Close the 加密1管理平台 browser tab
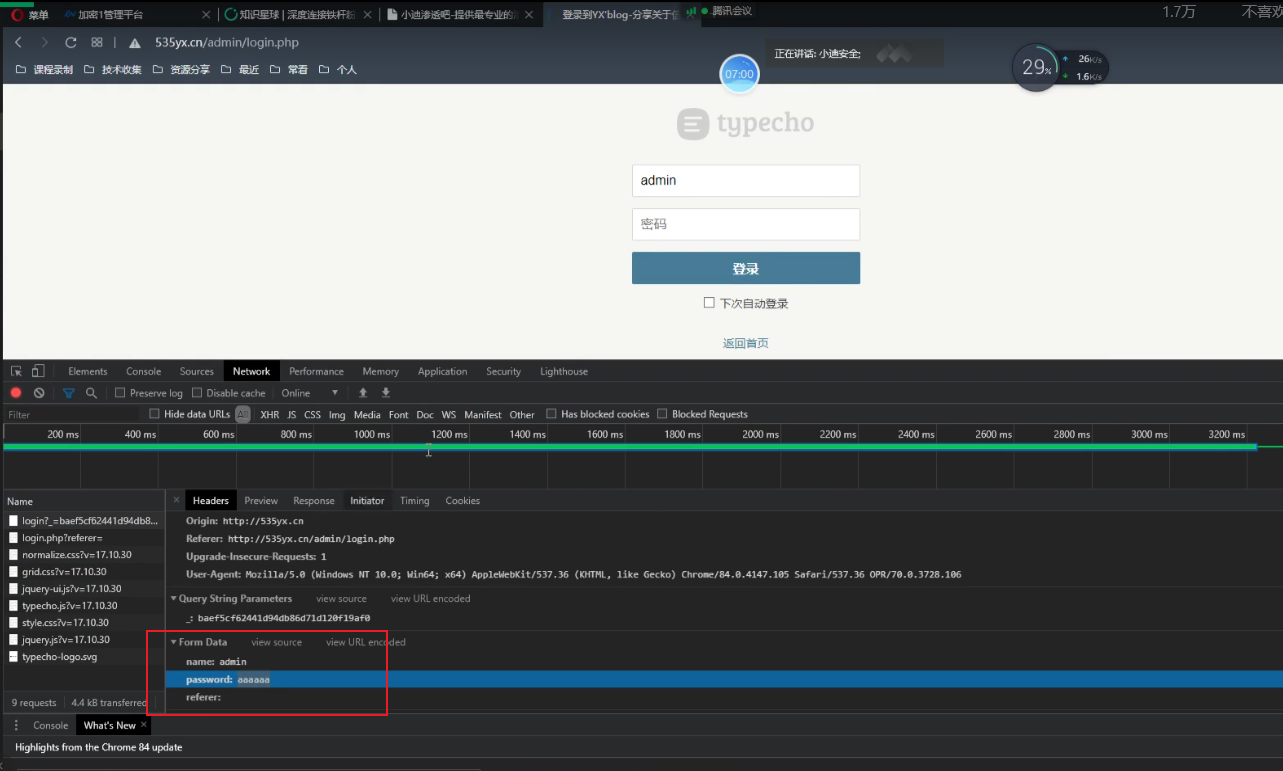This screenshot has width=1283, height=771. click(x=206, y=14)
